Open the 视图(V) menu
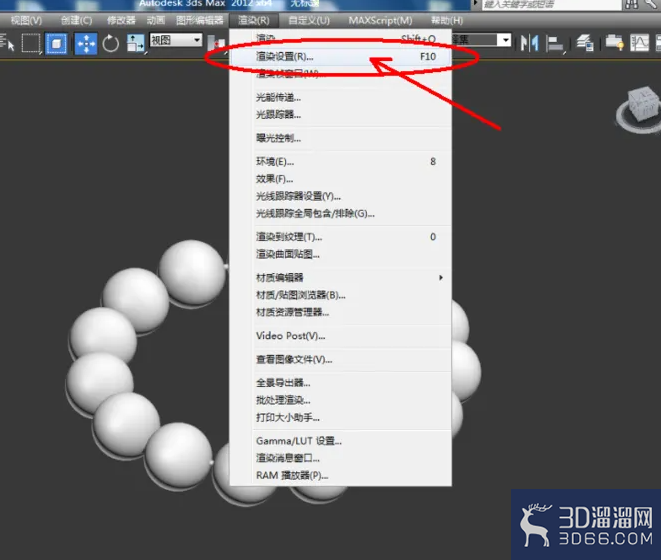661x560 pixels. [x=26, y=20]
